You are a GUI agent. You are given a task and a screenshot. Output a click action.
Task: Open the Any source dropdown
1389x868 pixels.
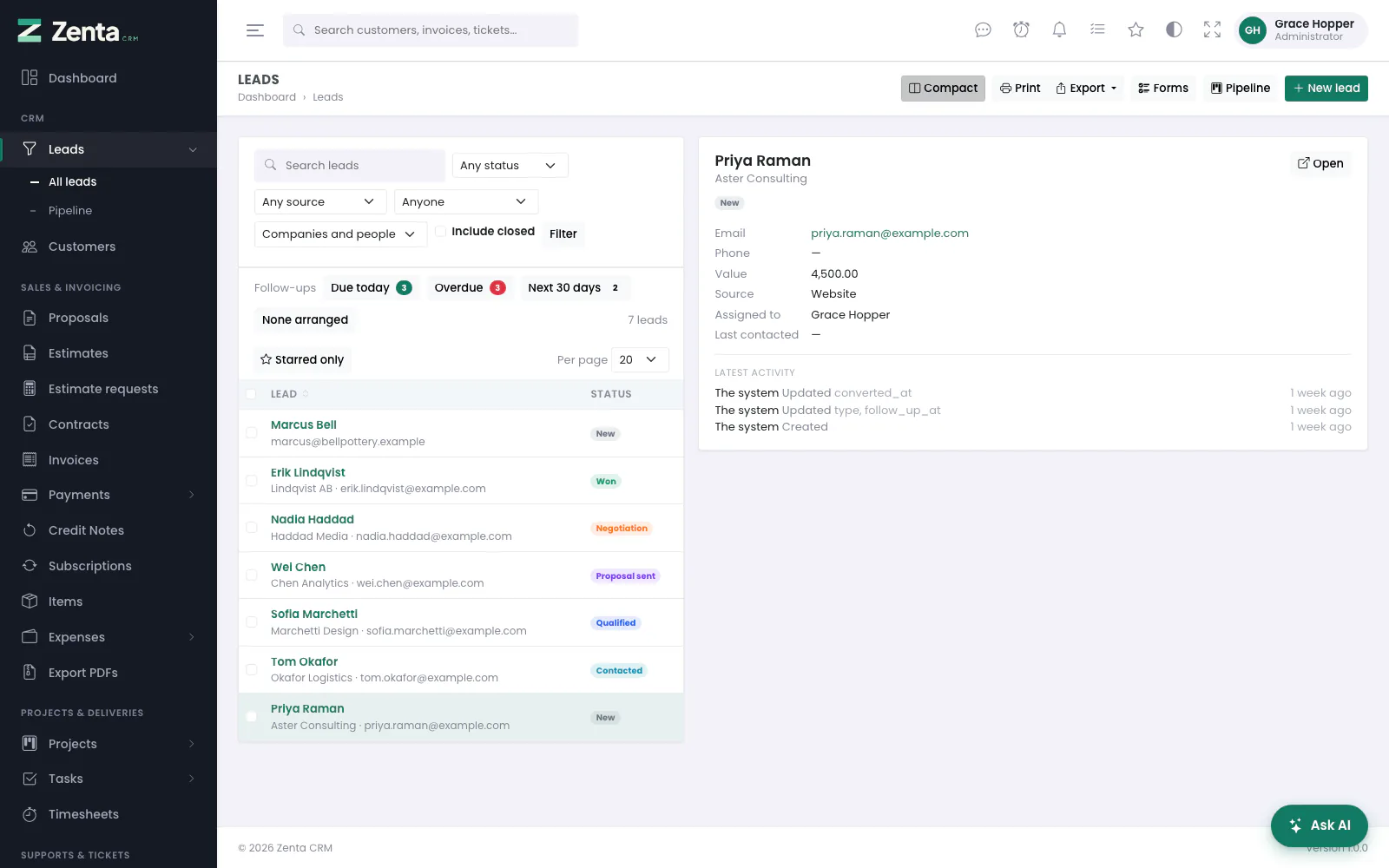coord(320,201)
